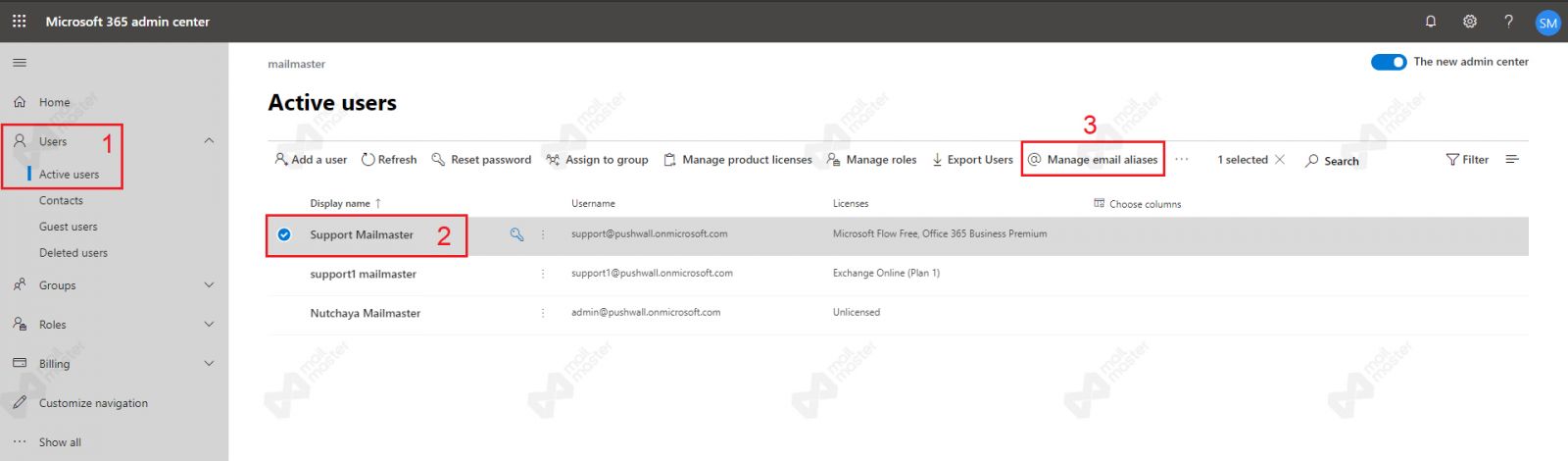The image size is (1568, 461).
Task: Click Customize navigation
Action: [x=93, y=403]
